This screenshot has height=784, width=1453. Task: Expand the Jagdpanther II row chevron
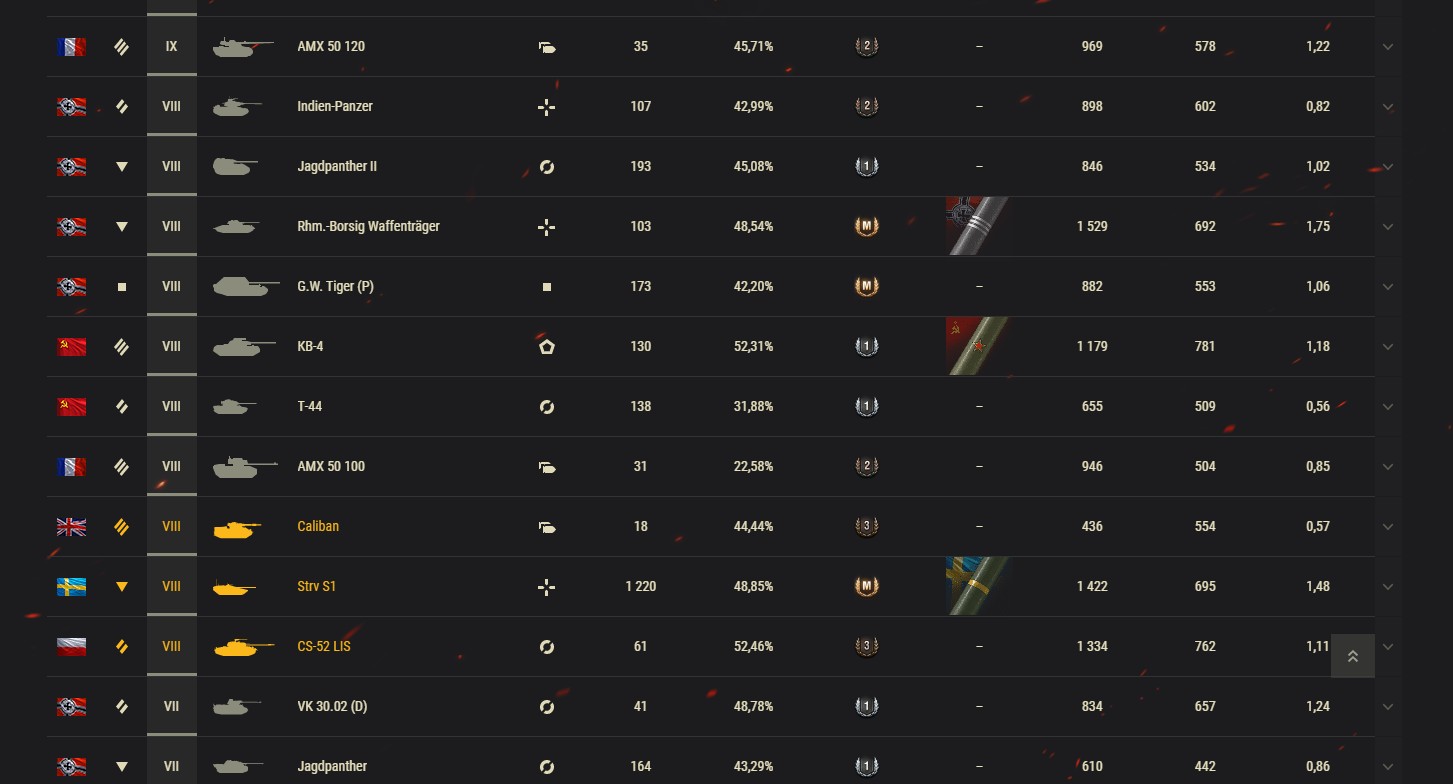coord(1387,167)
